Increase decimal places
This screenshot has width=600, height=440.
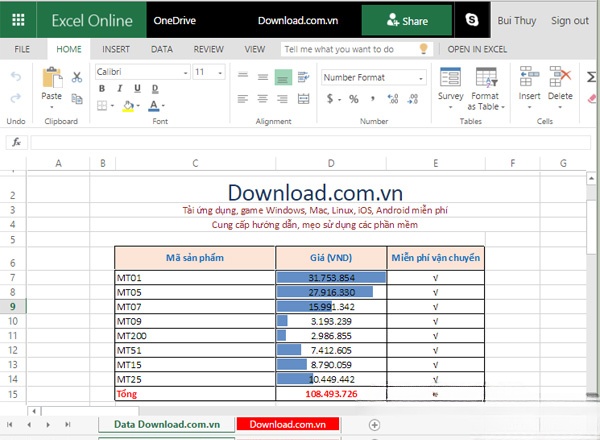pyautogui.click(x=393, y=99)
